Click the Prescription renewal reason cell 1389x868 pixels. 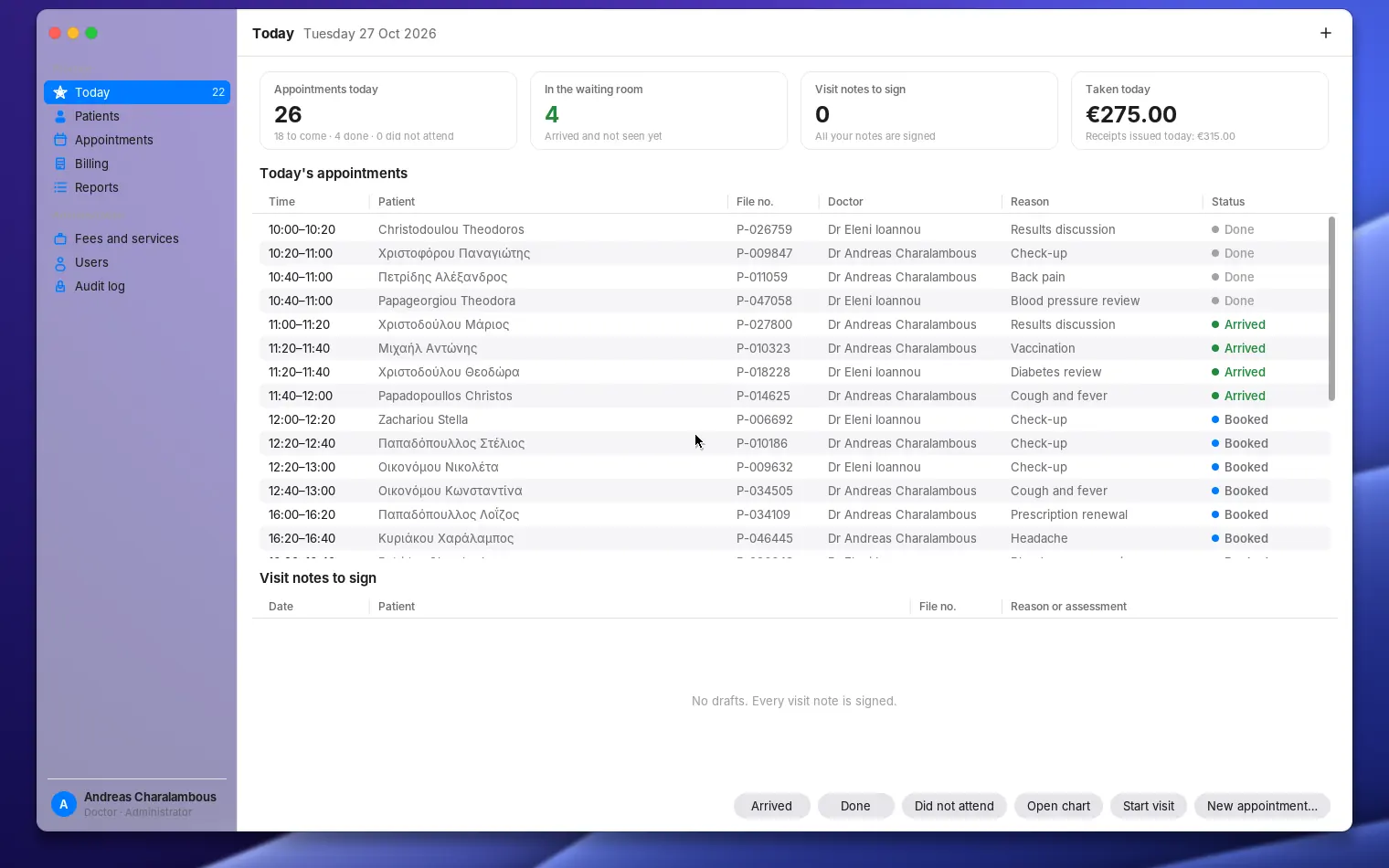pos(1069,514)
